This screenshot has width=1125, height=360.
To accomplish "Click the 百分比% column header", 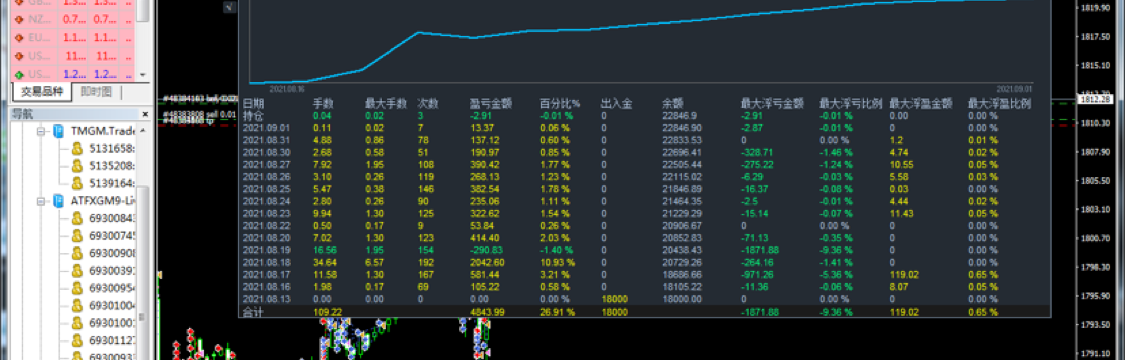I will click(x=560, y=103).
